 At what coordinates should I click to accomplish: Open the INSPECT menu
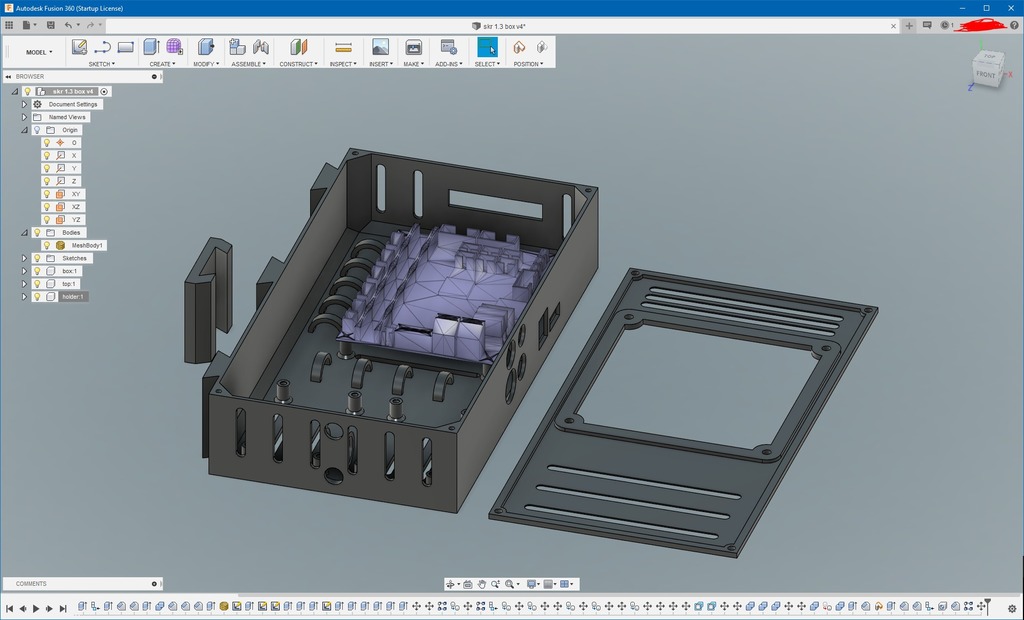coord(343,64)
